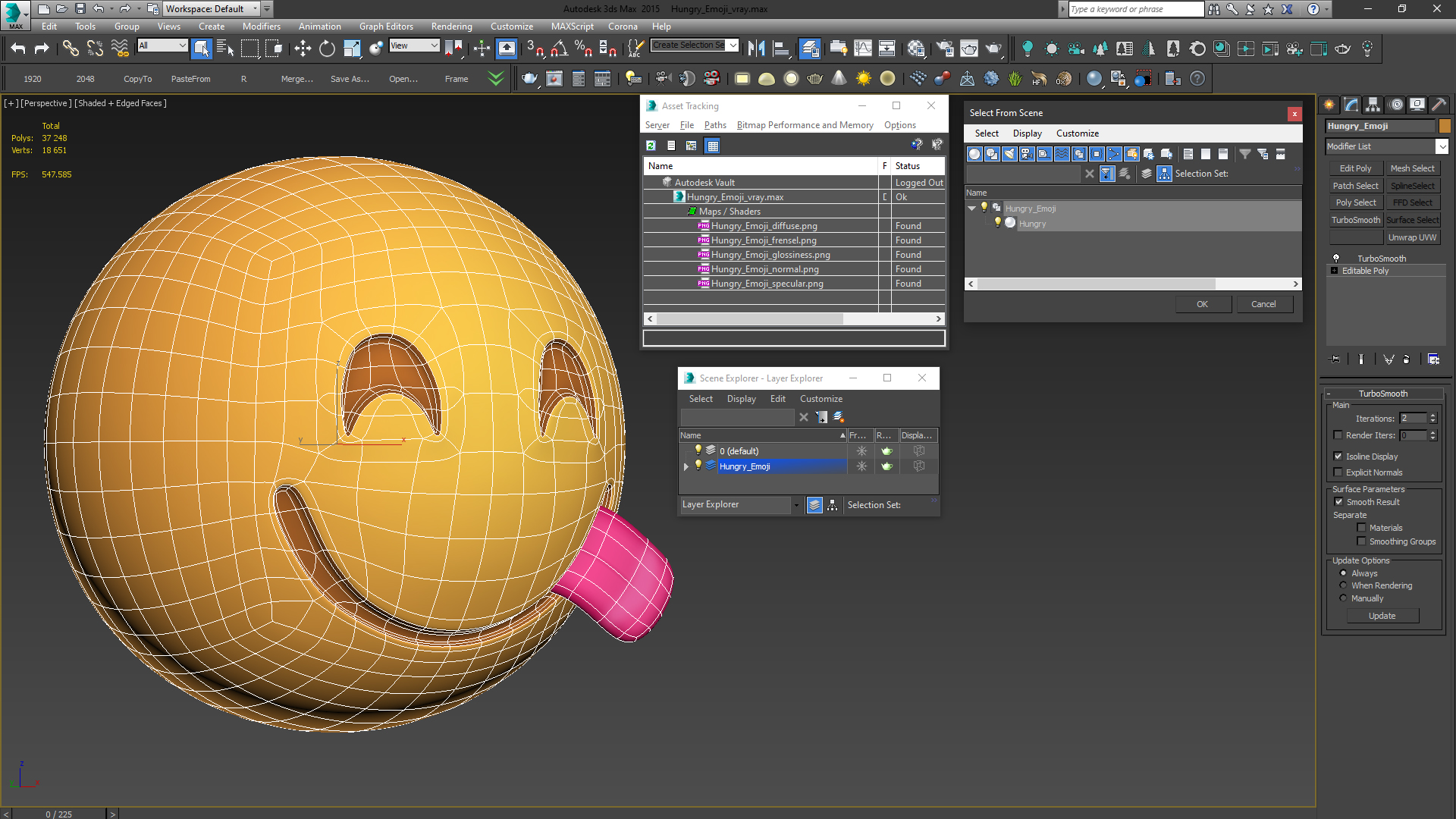Click the Rendered Frame Window icon

(x=969, y=49)
